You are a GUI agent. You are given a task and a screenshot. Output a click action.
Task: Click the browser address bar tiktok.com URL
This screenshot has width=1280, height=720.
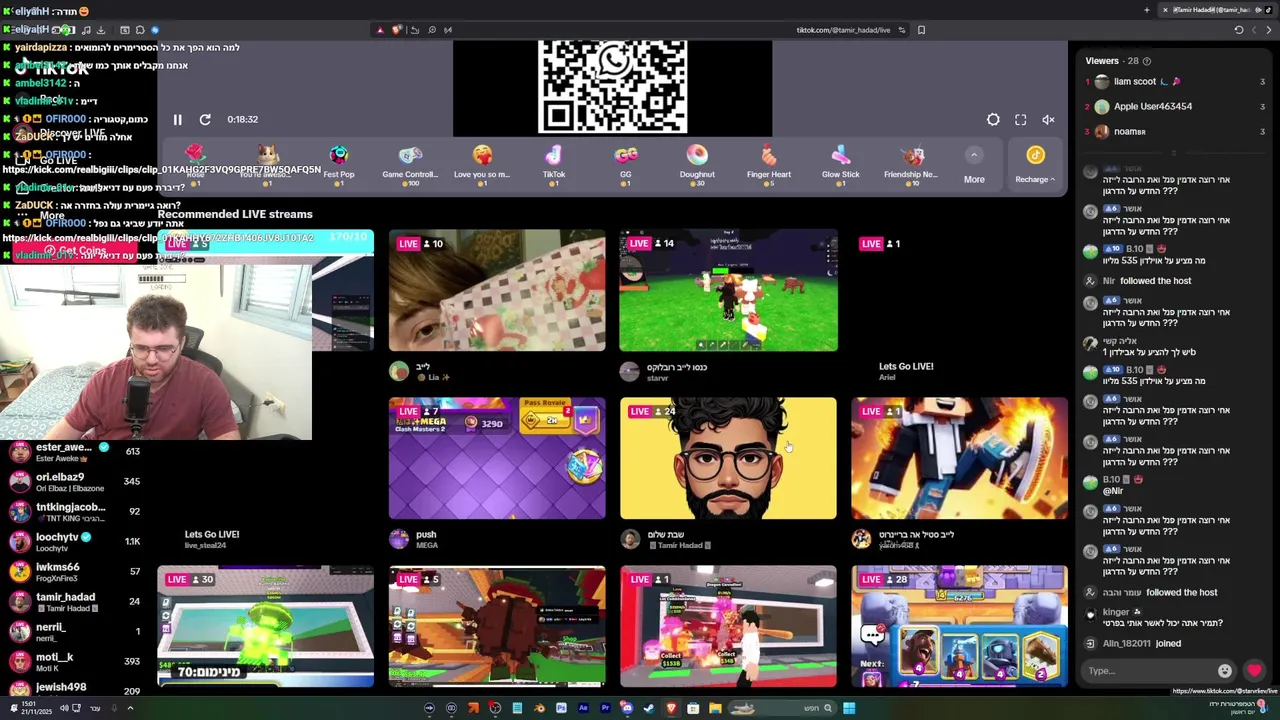click(843, 30)
